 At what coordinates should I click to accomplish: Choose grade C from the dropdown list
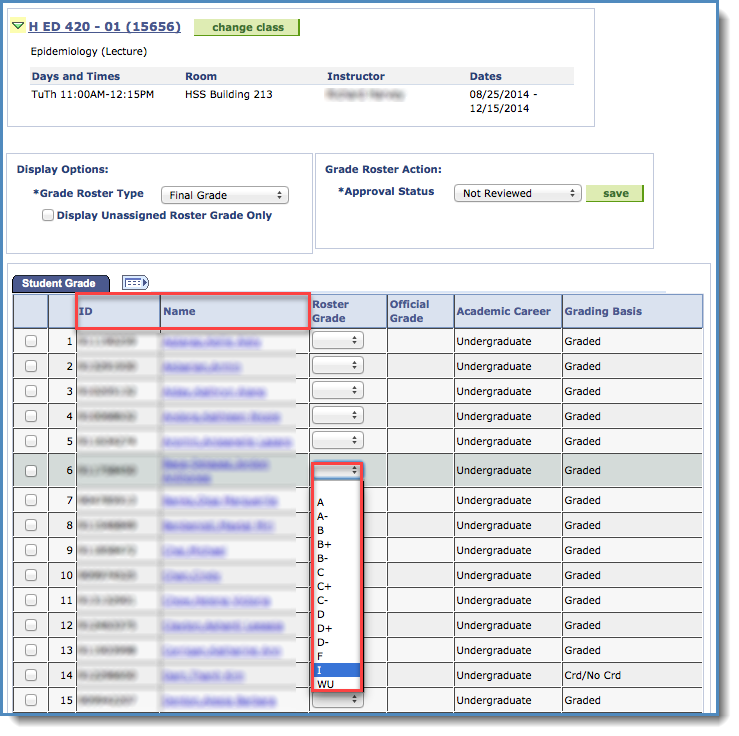point(337,572)
